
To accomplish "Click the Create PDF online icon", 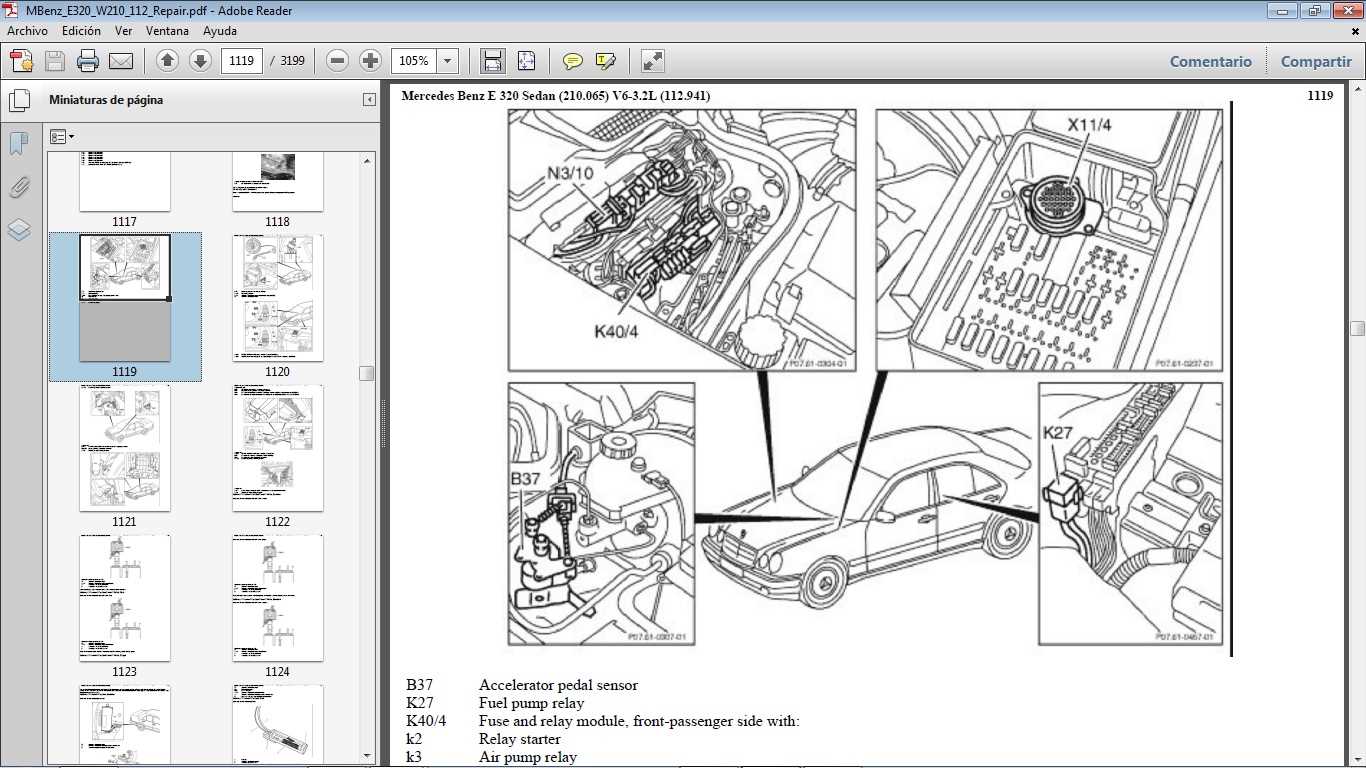I will pos(22,61).
